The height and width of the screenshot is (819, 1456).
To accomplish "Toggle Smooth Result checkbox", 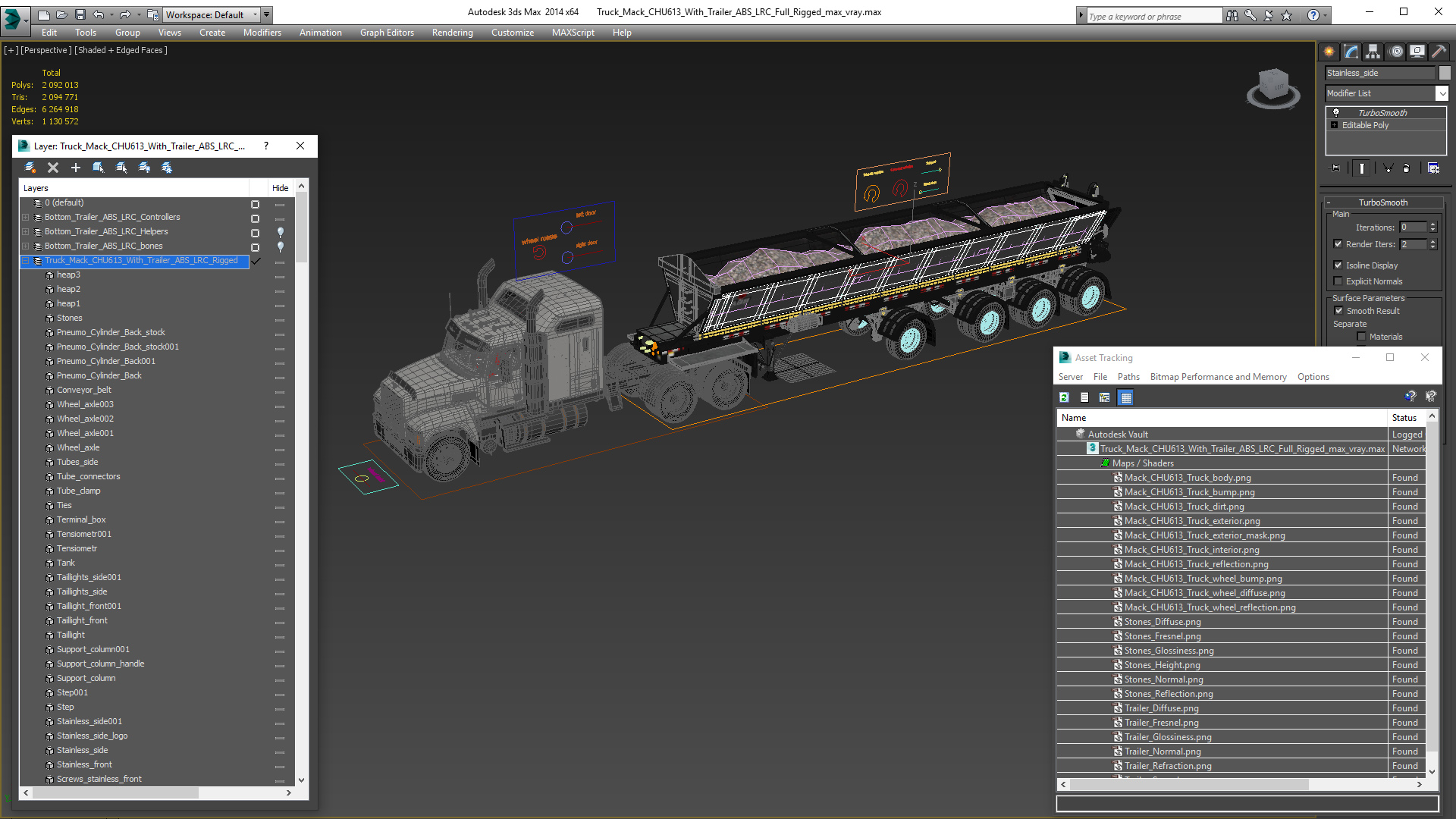I will [1338, 311].
